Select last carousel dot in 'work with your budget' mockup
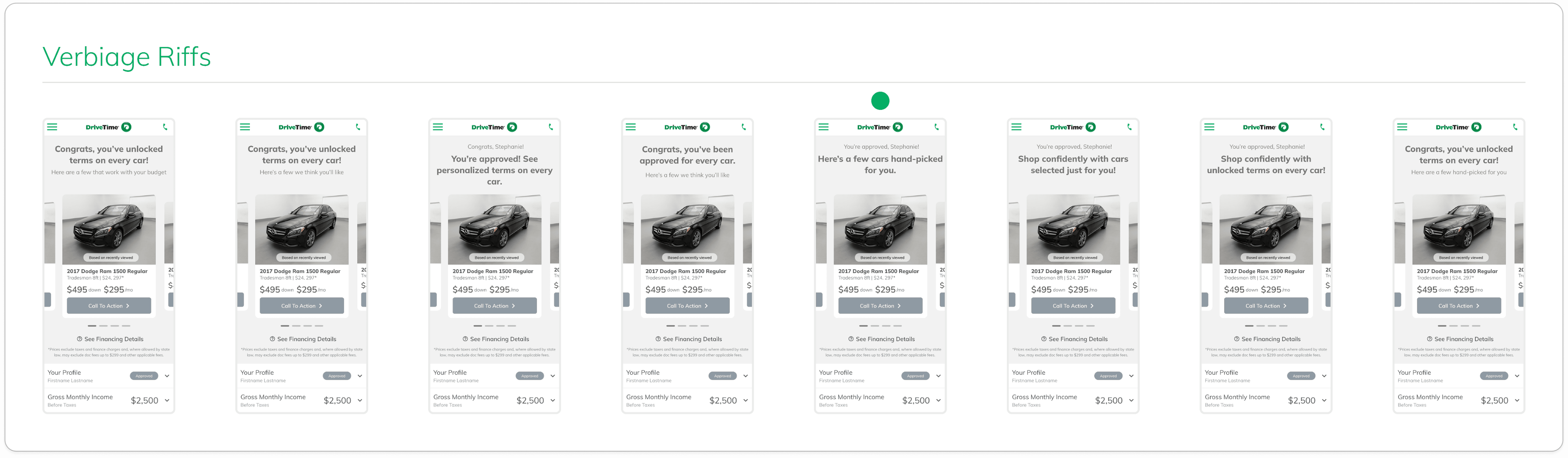Screen dimensions: 1568x458 tap(126, 326)
